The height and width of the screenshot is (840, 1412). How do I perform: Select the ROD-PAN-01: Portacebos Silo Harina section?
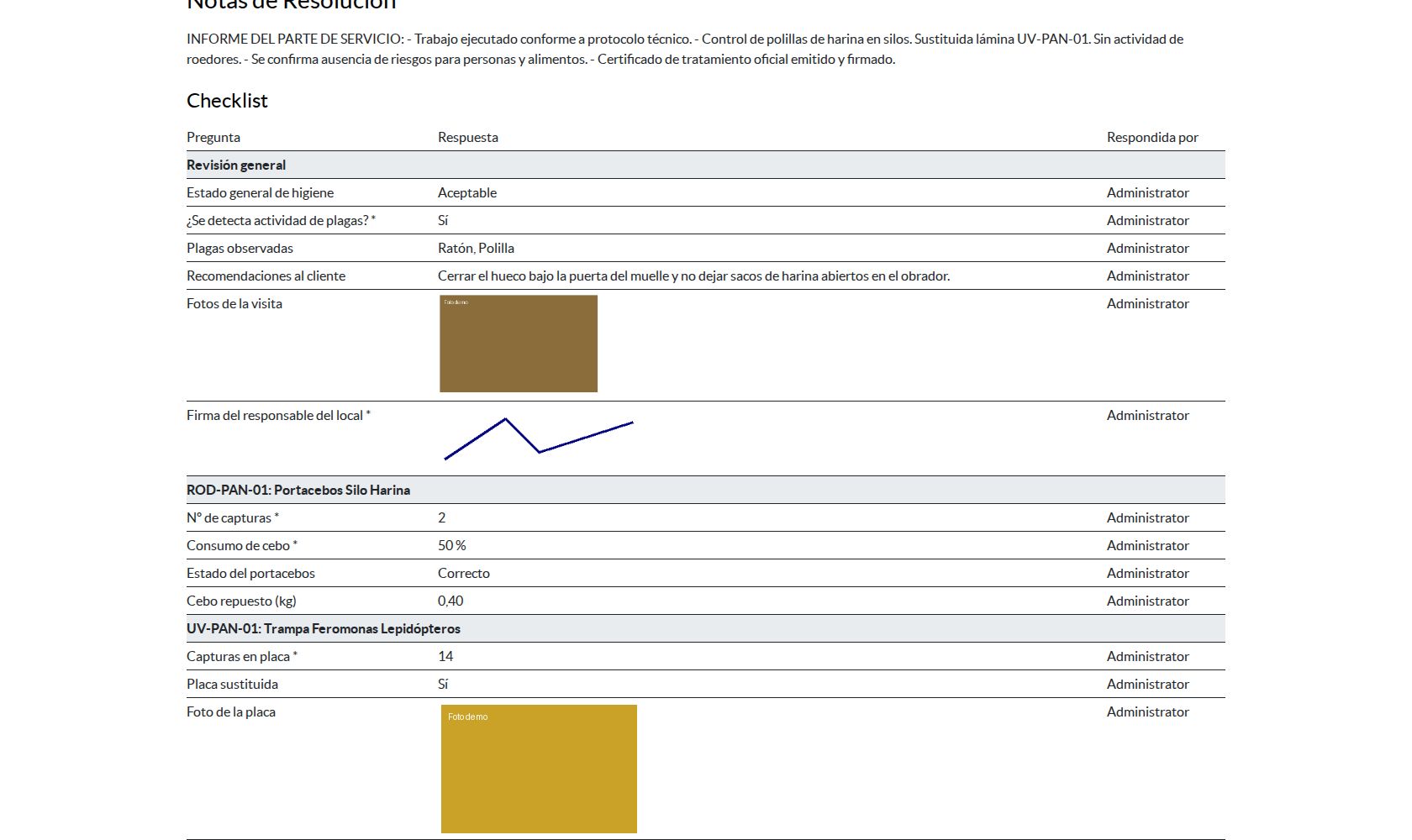pyautogui.click(x=706, y=490)
